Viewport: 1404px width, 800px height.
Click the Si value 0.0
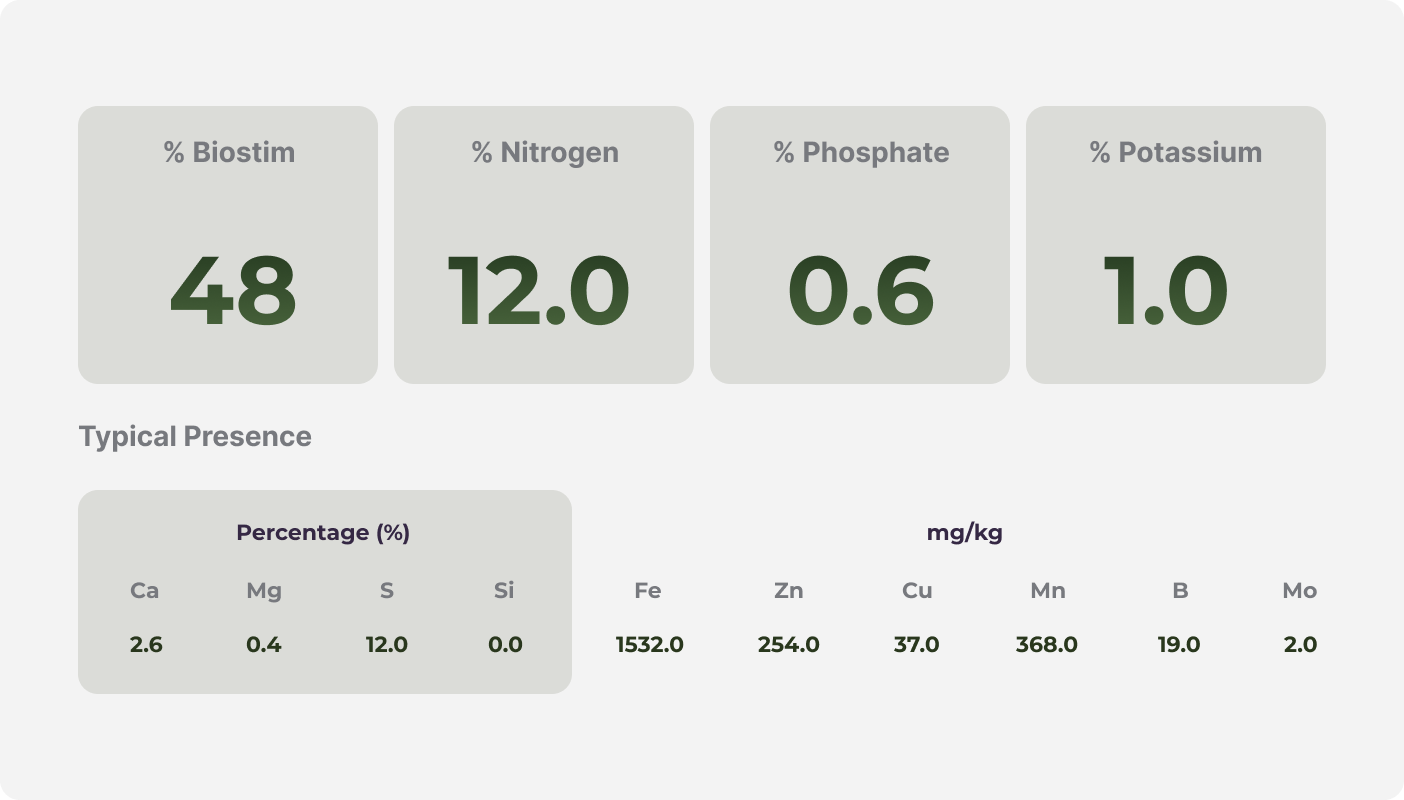[505, 645]
